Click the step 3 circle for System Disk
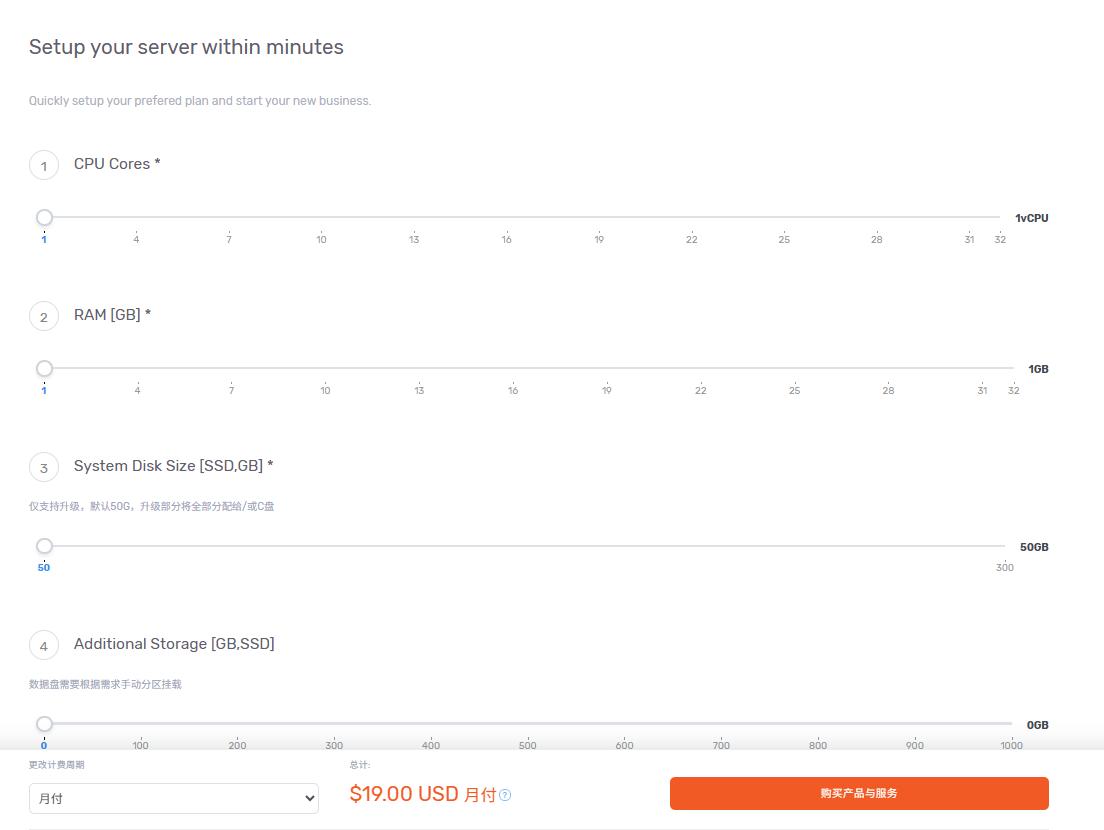The width and height of the screenshot is (1104, 830). point(44,467)
